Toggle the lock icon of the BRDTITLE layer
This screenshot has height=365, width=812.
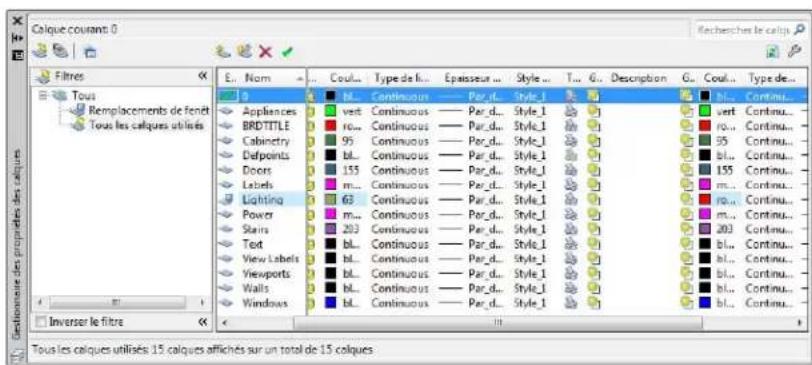click(311, 126)
